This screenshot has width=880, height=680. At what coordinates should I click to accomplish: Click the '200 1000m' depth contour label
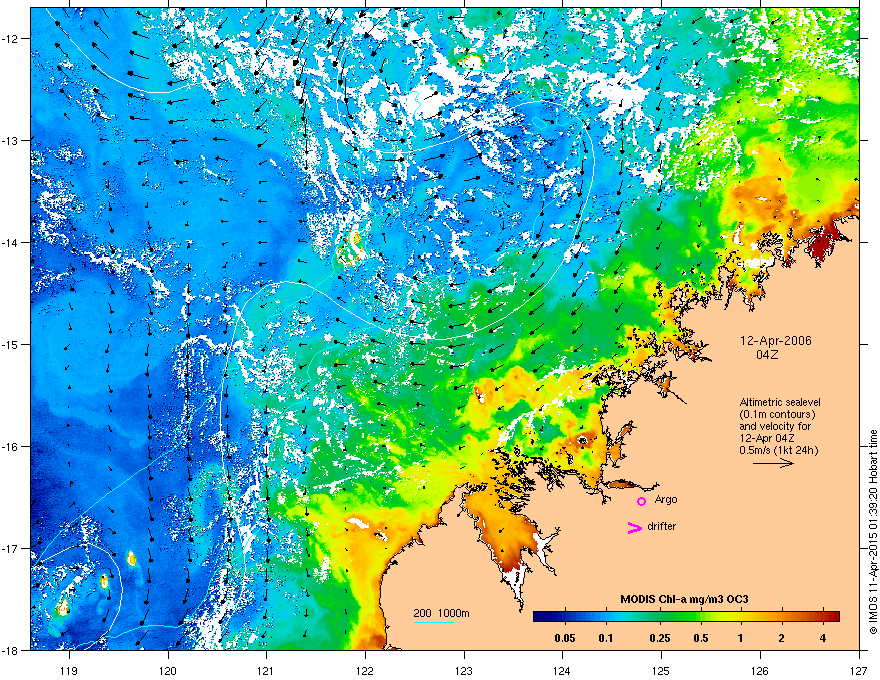(x=441, y=613)
